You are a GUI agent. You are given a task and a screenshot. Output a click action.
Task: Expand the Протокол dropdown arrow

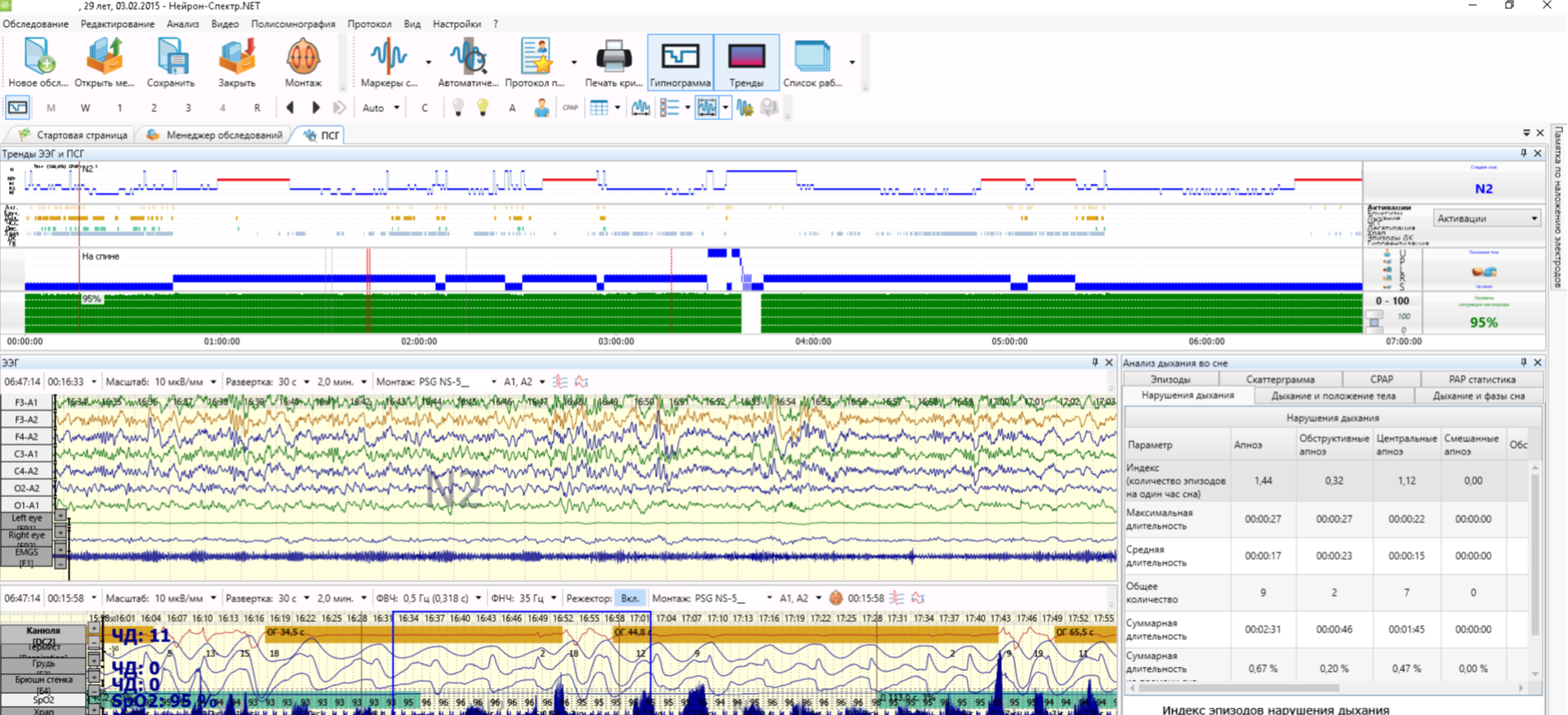pos(573,62)
